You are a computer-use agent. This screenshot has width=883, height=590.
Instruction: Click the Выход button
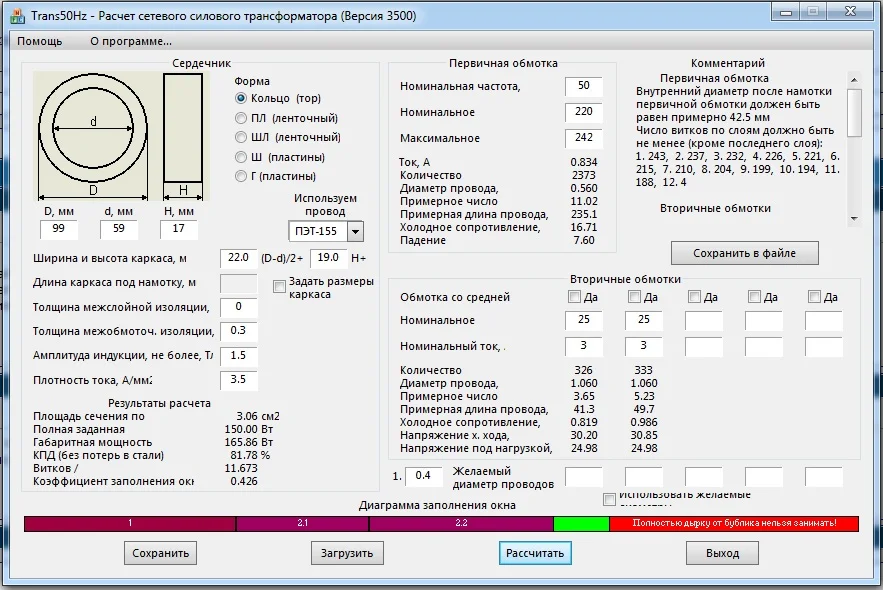point(722,553)
